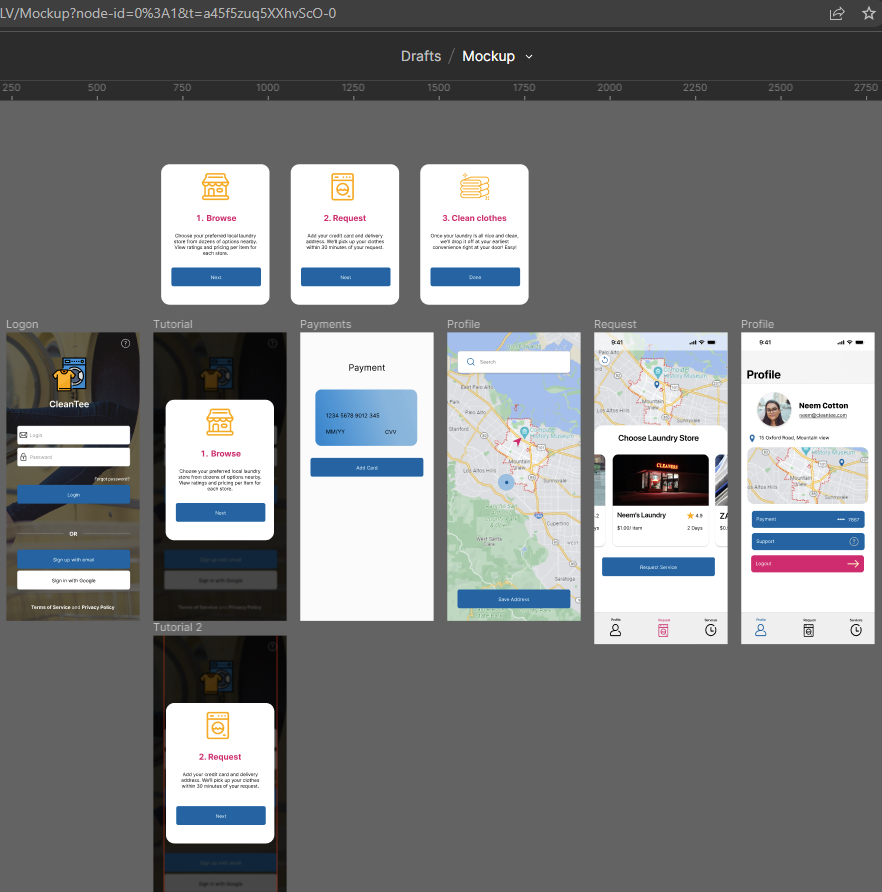This screenshot has height=892, width=882.
Task: Open the Mockup file name dropdown chevron
Action: [529, 57]
